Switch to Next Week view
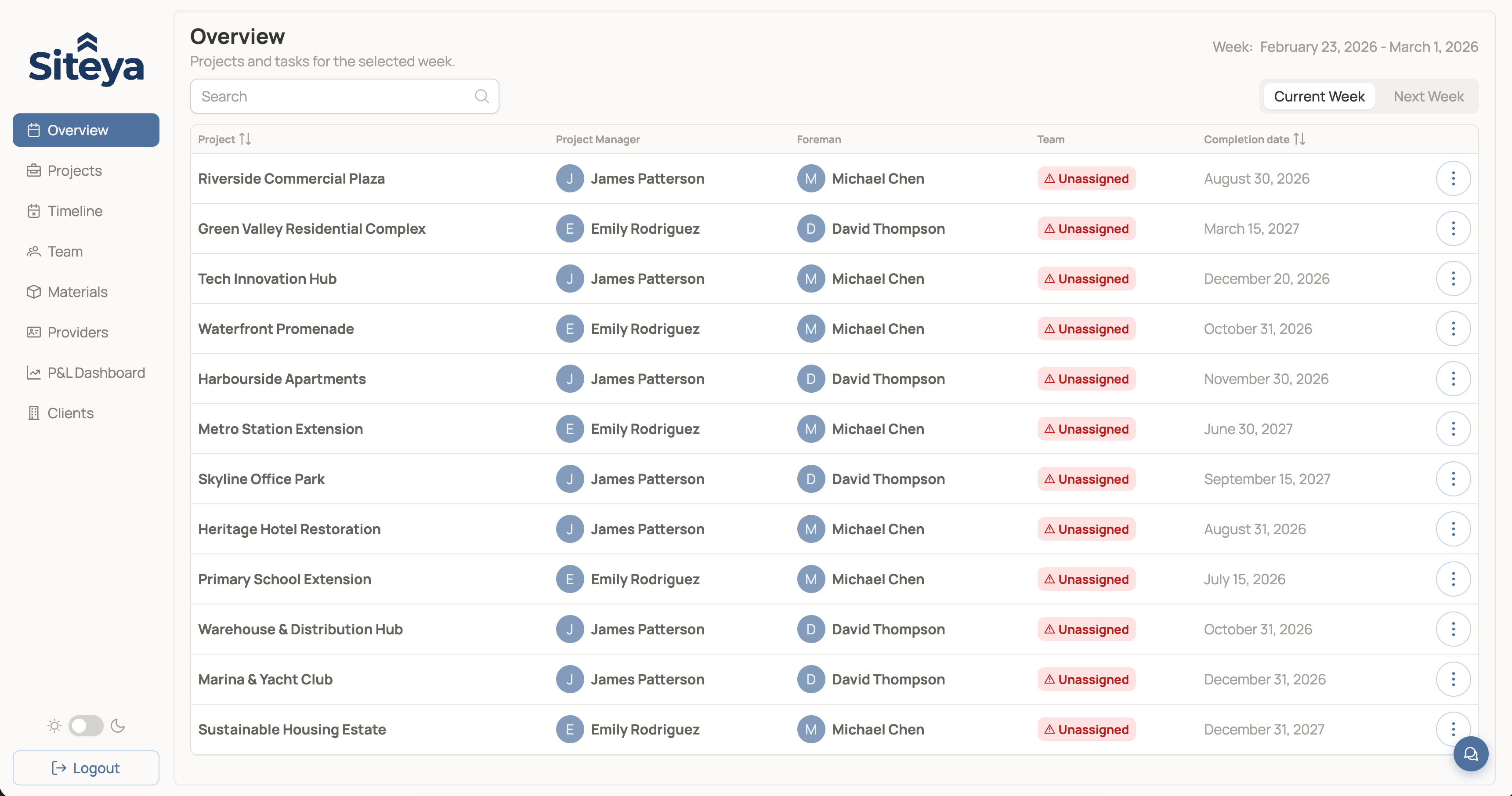 (1428, 96)
